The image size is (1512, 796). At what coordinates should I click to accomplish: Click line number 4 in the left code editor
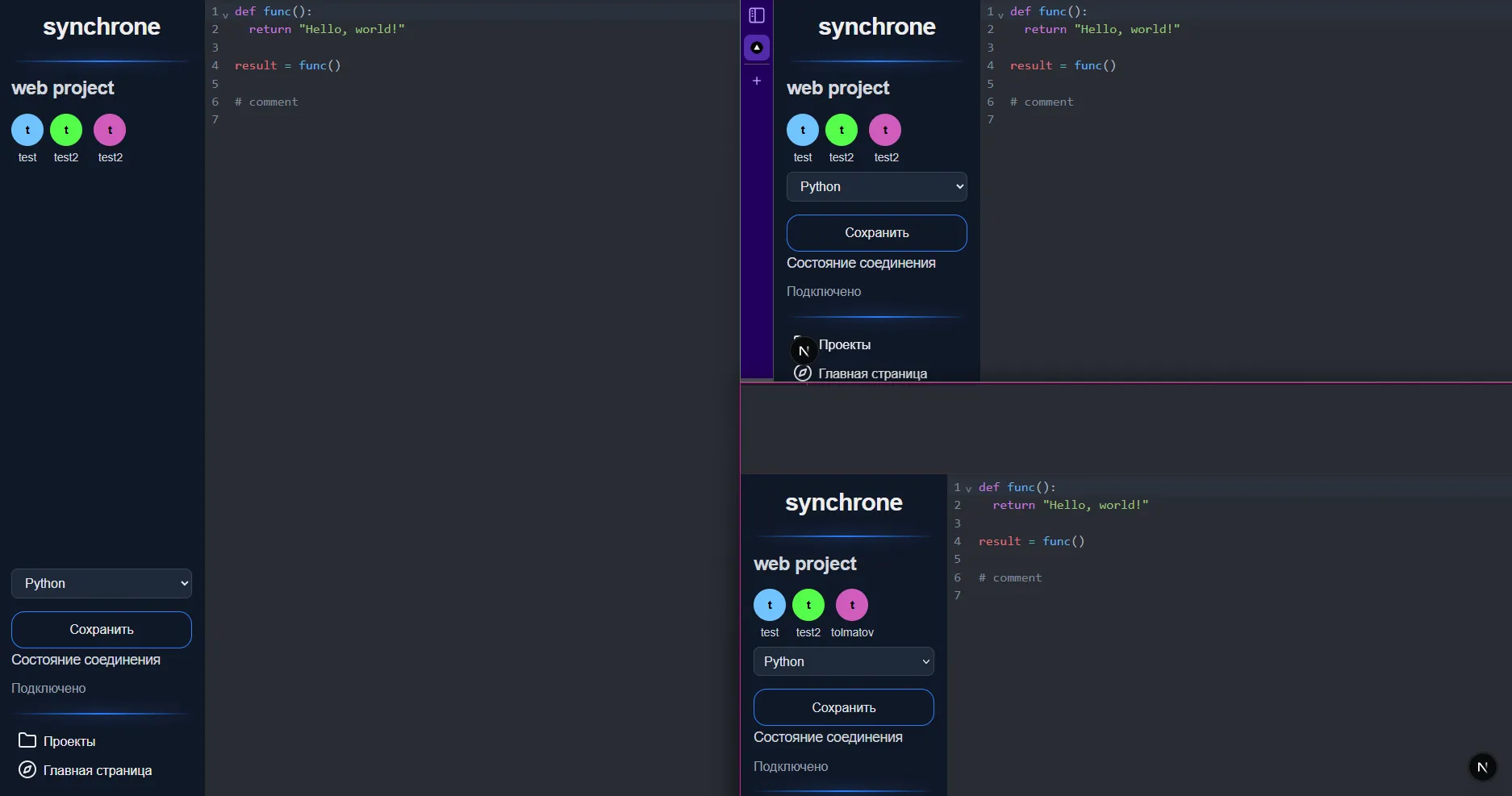coord(215,66)
